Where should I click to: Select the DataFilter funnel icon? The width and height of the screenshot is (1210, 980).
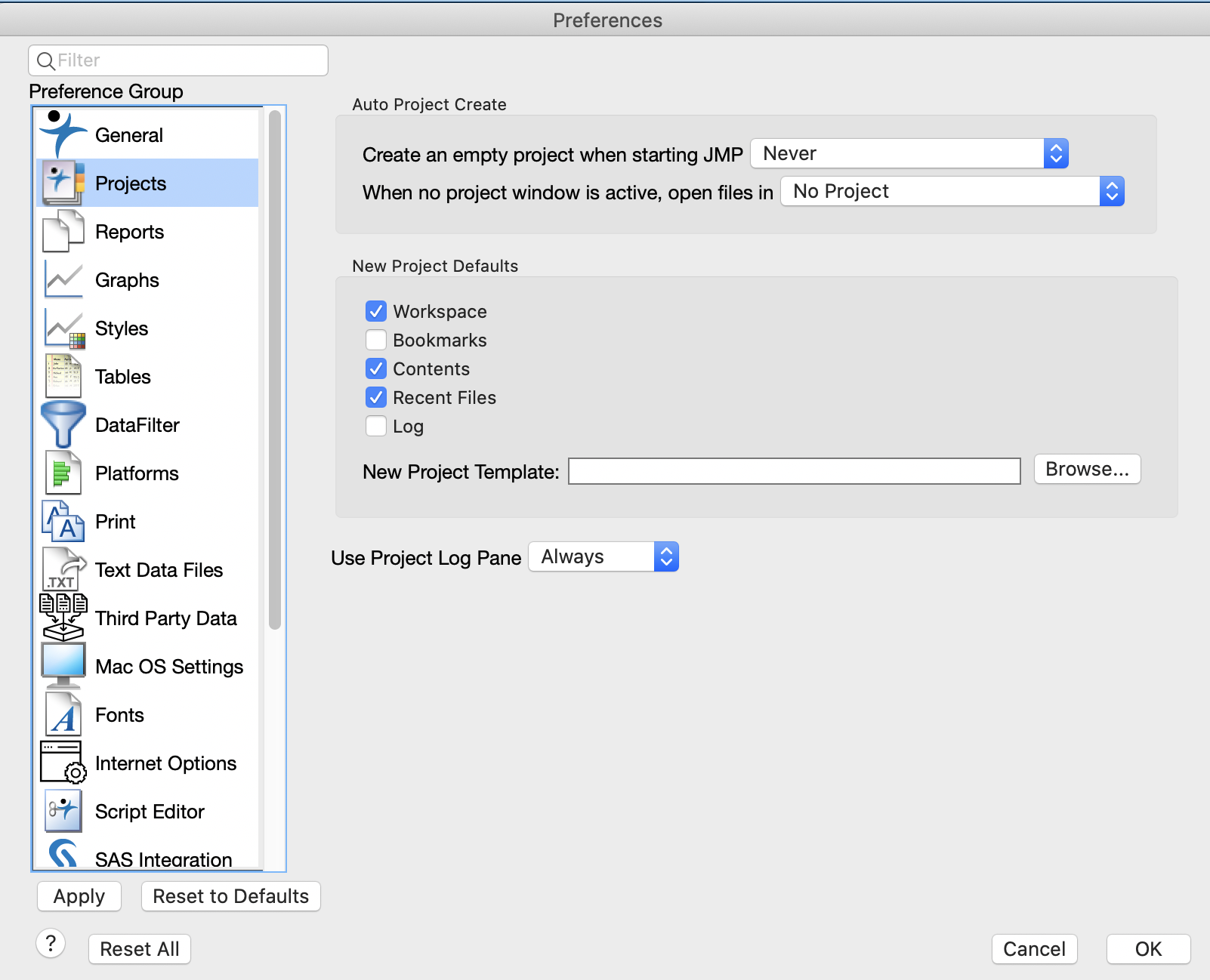(x=63, y=424)
